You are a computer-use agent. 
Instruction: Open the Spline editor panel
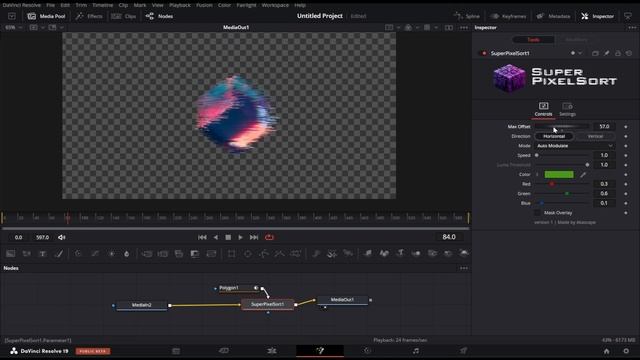(467, 16)
